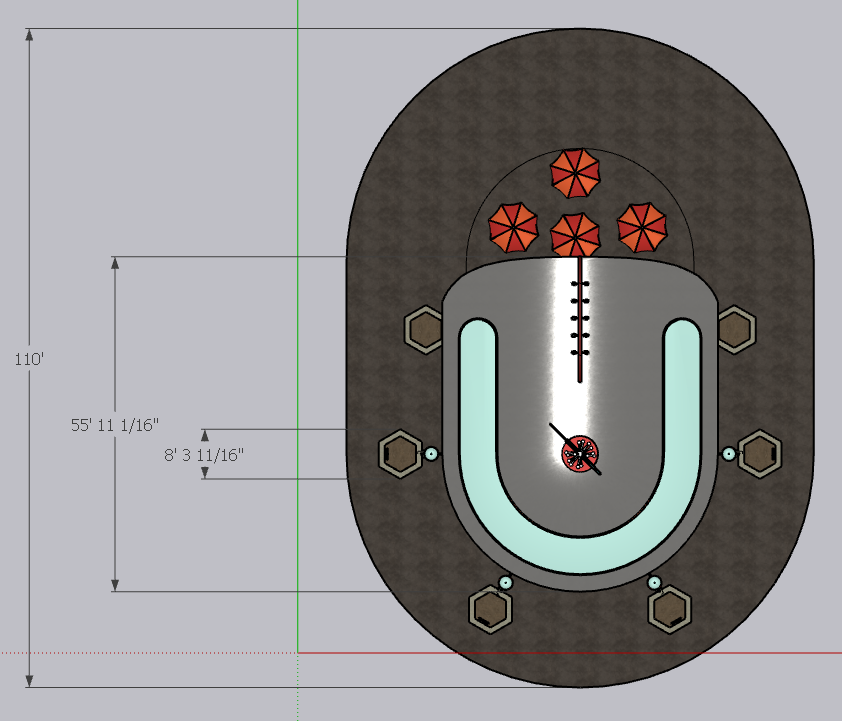Image resolution: width=842 pixels, height=721 pixels.
Task: Select the upper-right hexagonal planter
Action: click(736, 330)
